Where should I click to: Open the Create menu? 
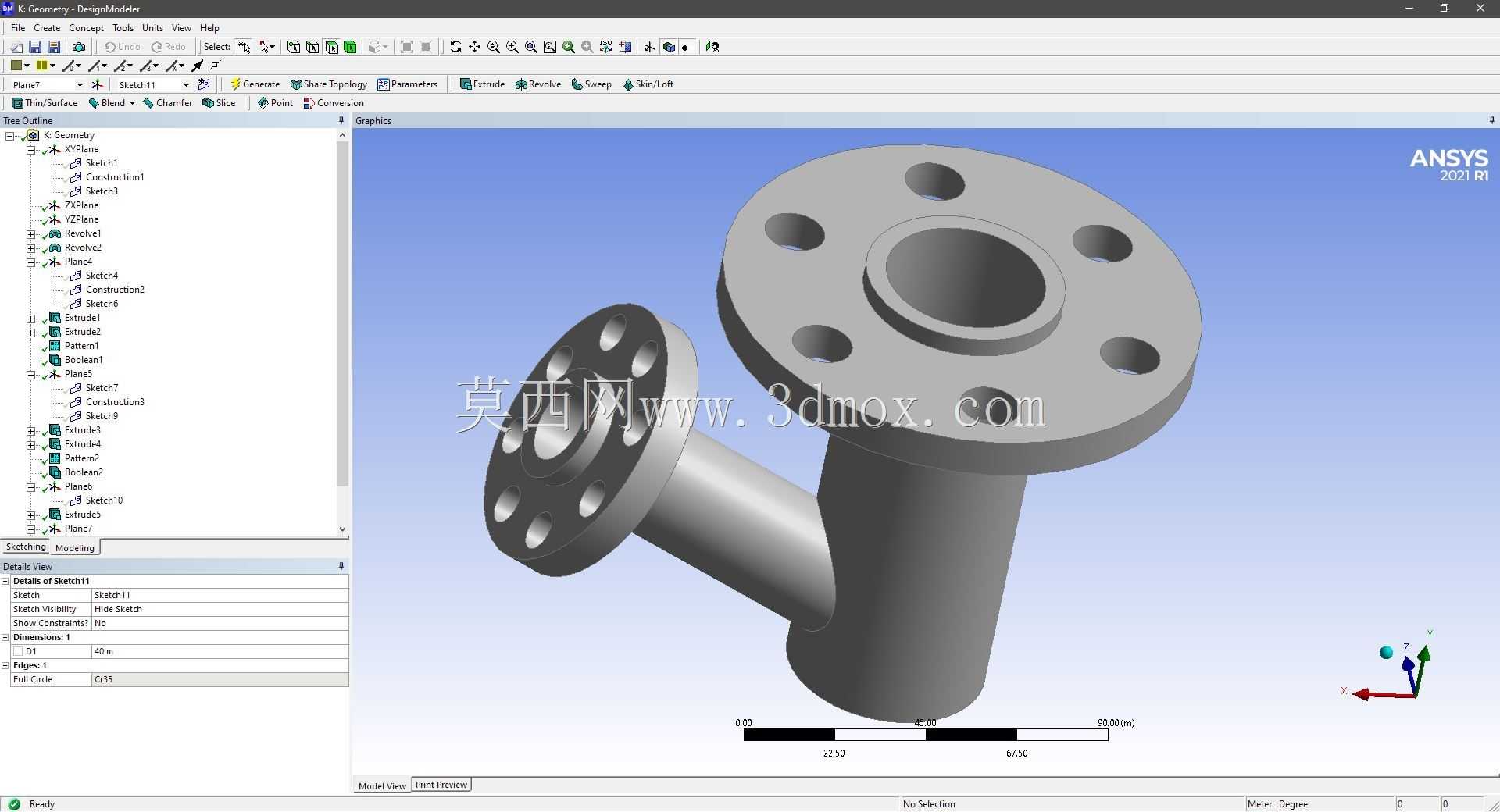(x=47, y=27)
